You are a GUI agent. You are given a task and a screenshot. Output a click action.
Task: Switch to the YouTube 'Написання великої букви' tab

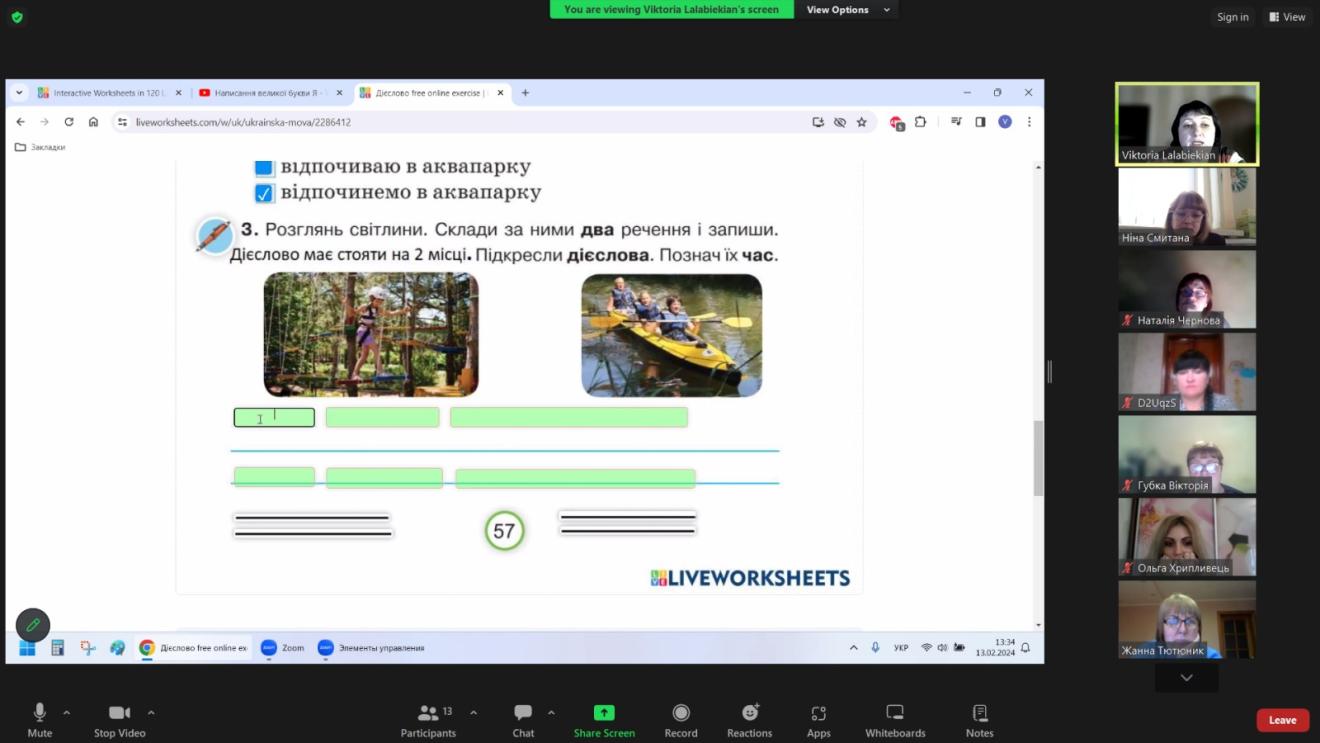(x=265, y=93)
